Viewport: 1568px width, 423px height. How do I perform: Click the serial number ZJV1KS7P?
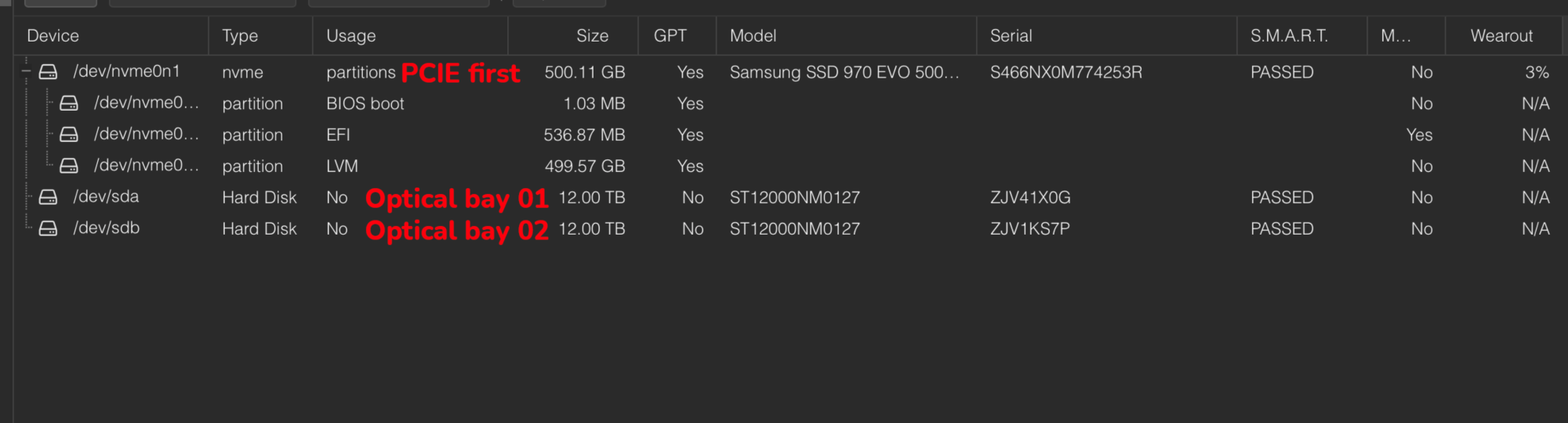[1029, 229]
